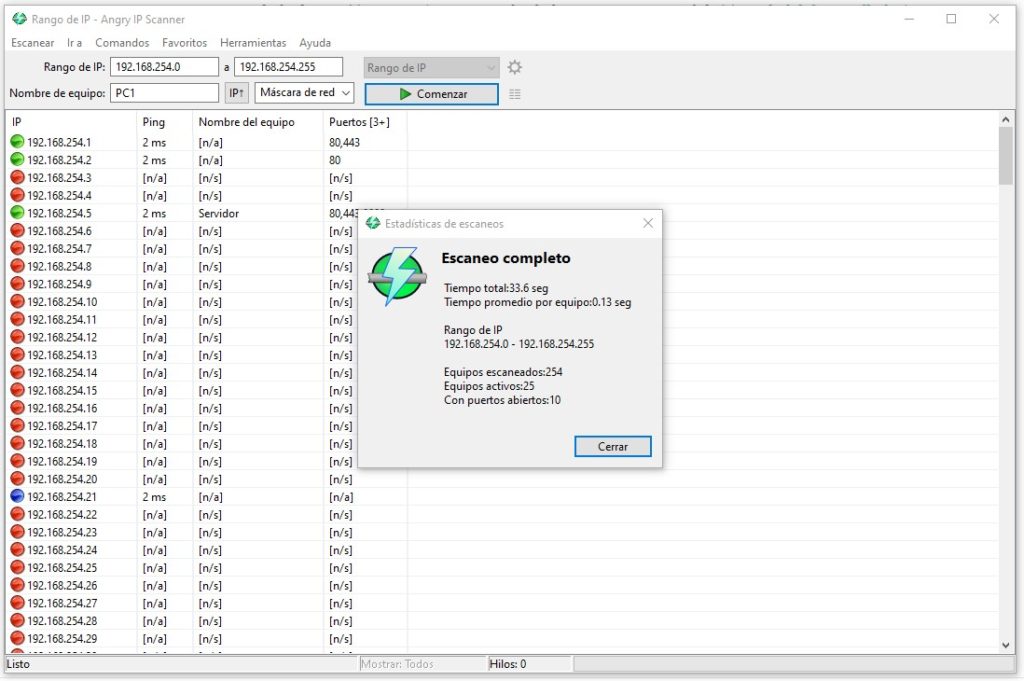Open the Rango de IP feeder dropdown
The width and height of the screenshot is (1024, 681).
(x=431, y=67)
